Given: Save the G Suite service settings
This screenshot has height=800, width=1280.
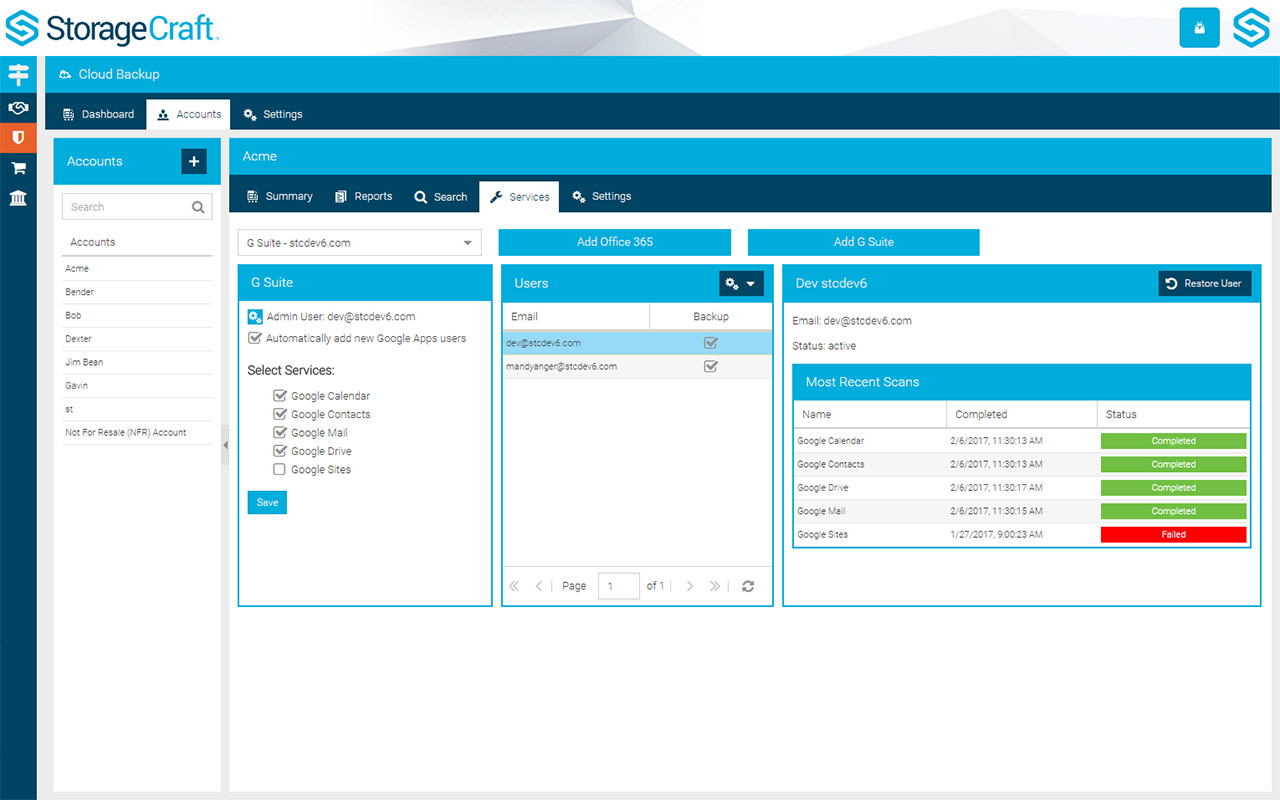Looking at the screenshot, I should click(x=267, y=502).
